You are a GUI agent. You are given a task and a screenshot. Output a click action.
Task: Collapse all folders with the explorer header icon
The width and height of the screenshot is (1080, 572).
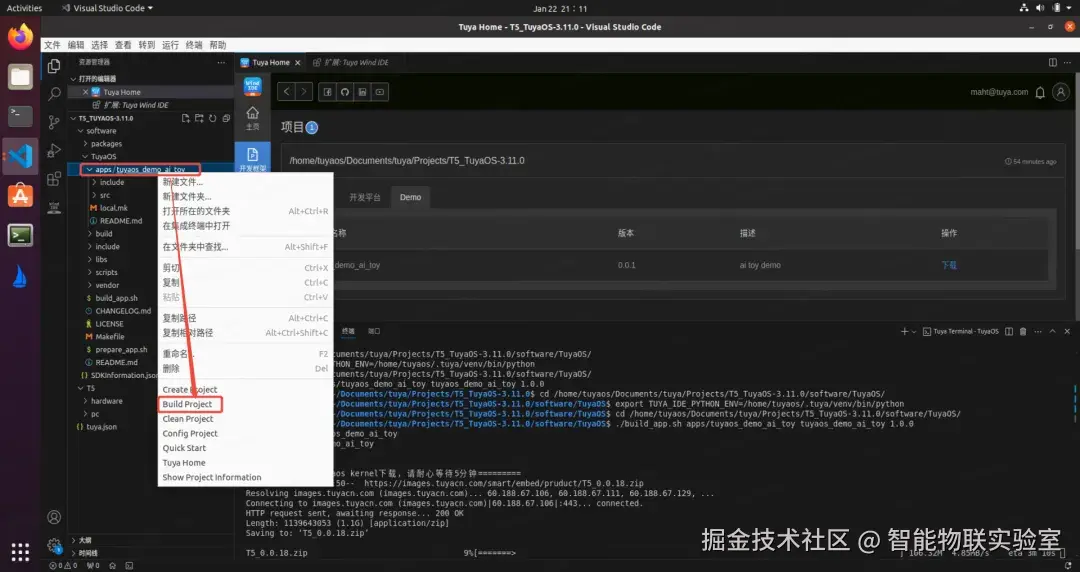tap(226, 119)
